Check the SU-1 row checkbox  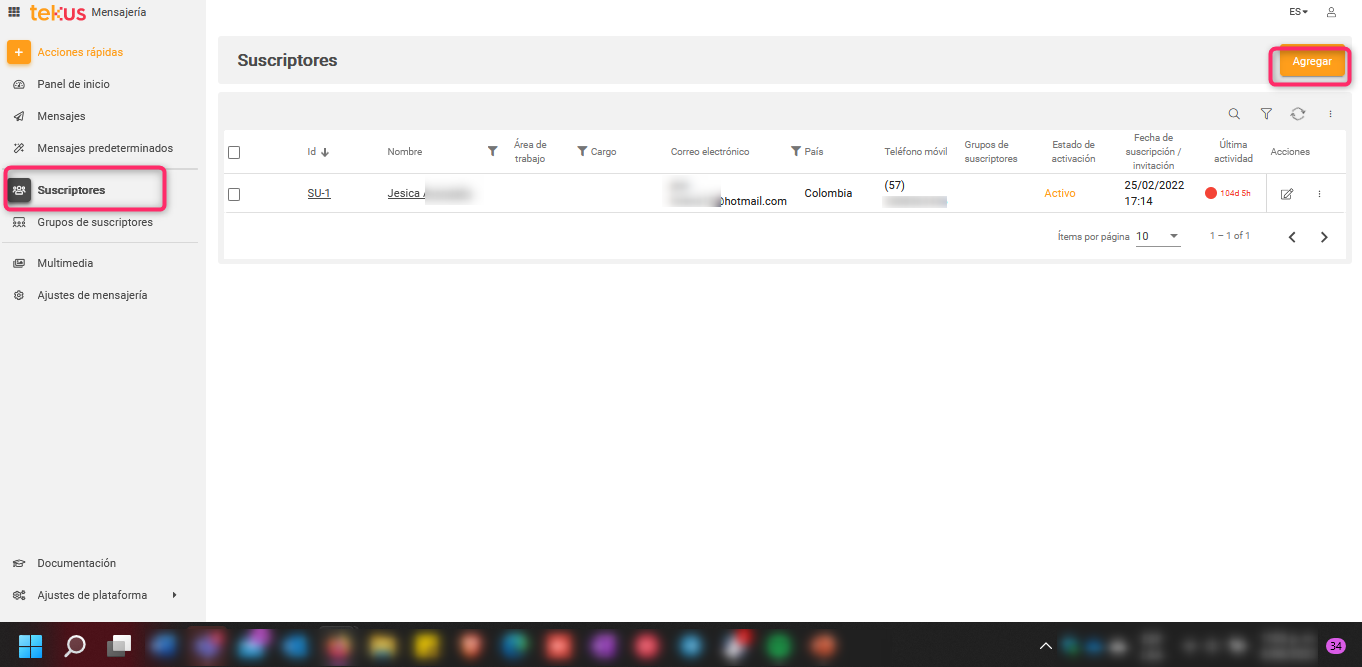click(234, 194)
